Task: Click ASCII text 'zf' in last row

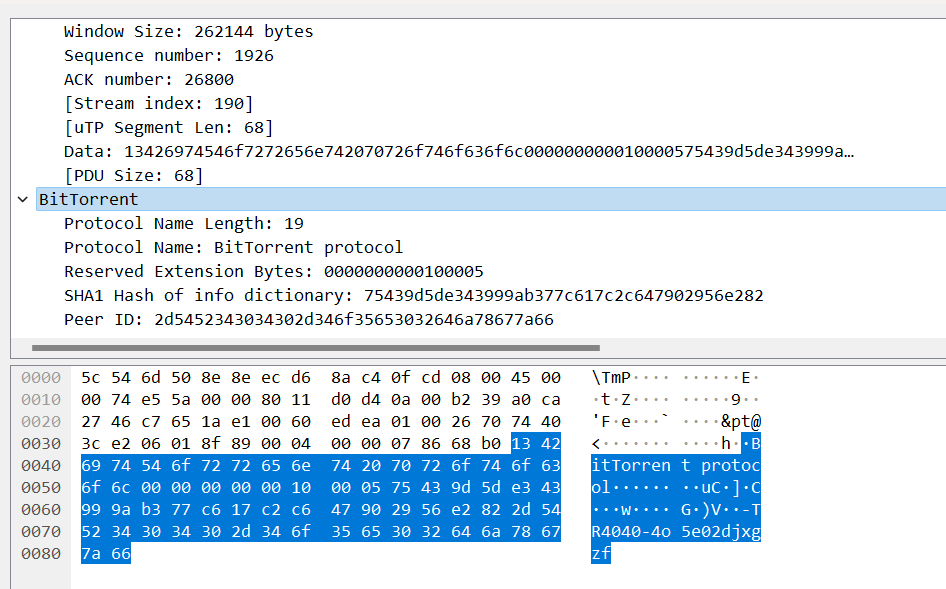Action: (601, 554)
